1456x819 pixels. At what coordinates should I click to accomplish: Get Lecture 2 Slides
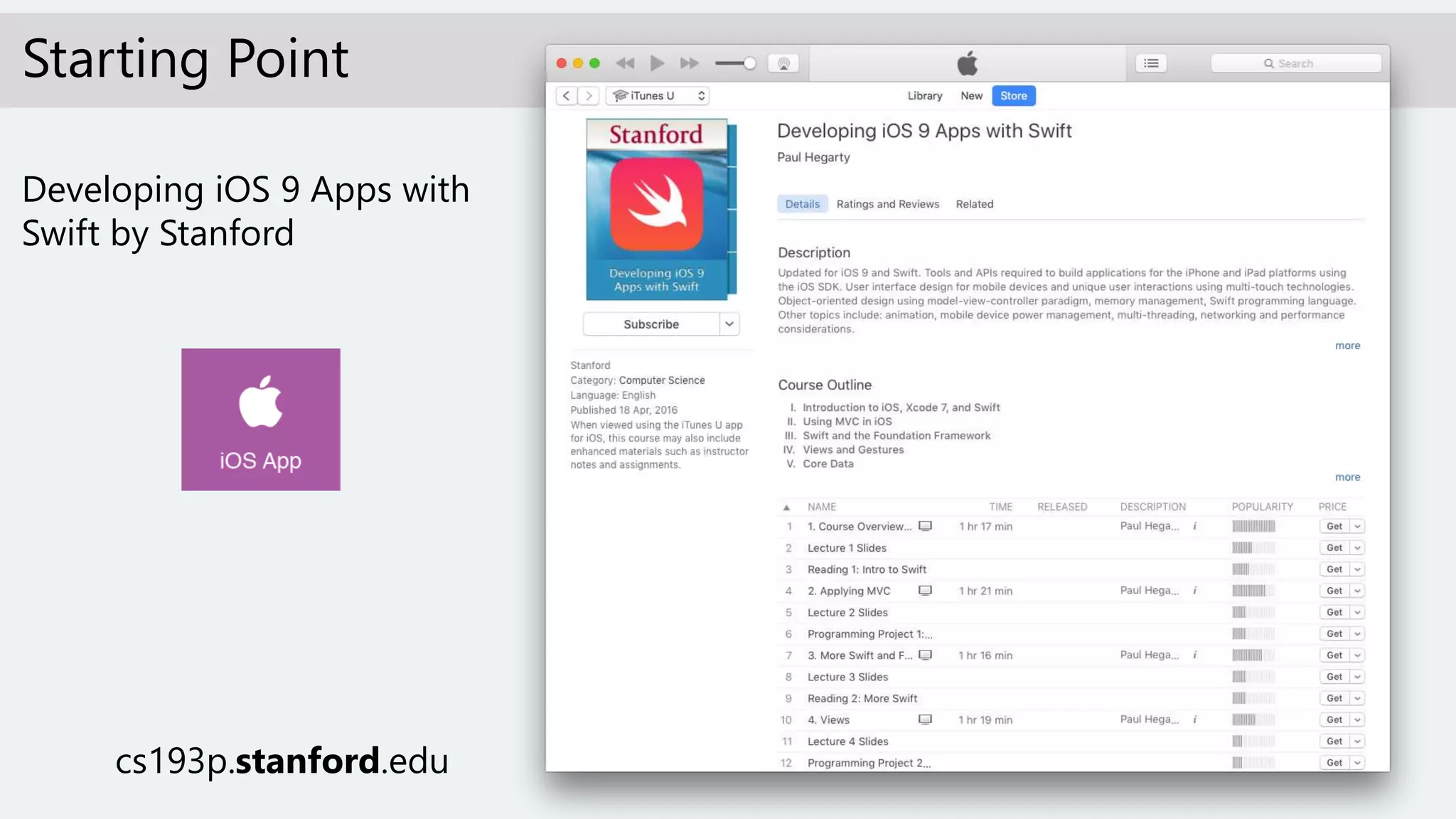point(1334,612)
